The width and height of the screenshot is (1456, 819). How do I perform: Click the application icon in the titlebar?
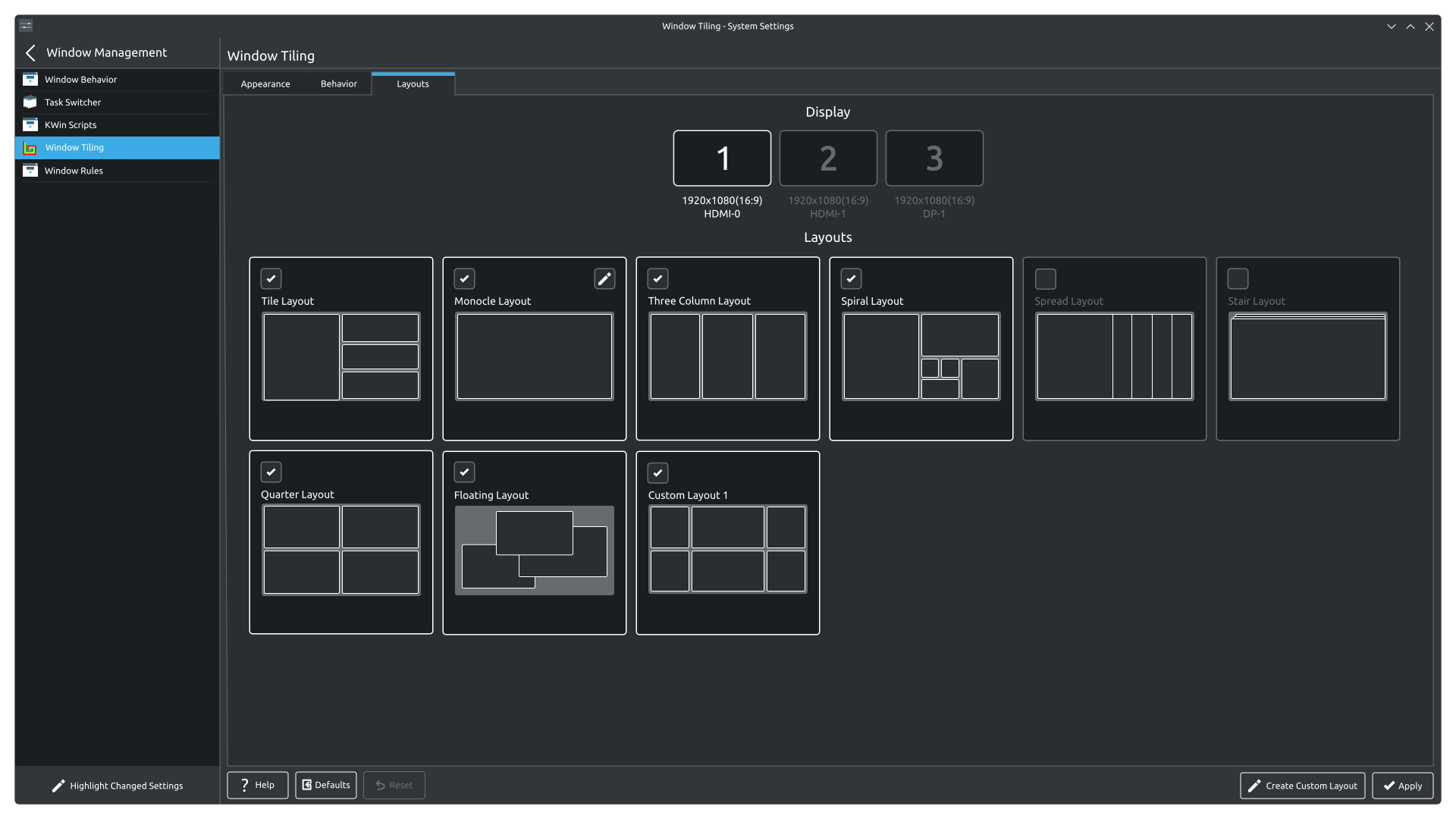click(26, 25)
